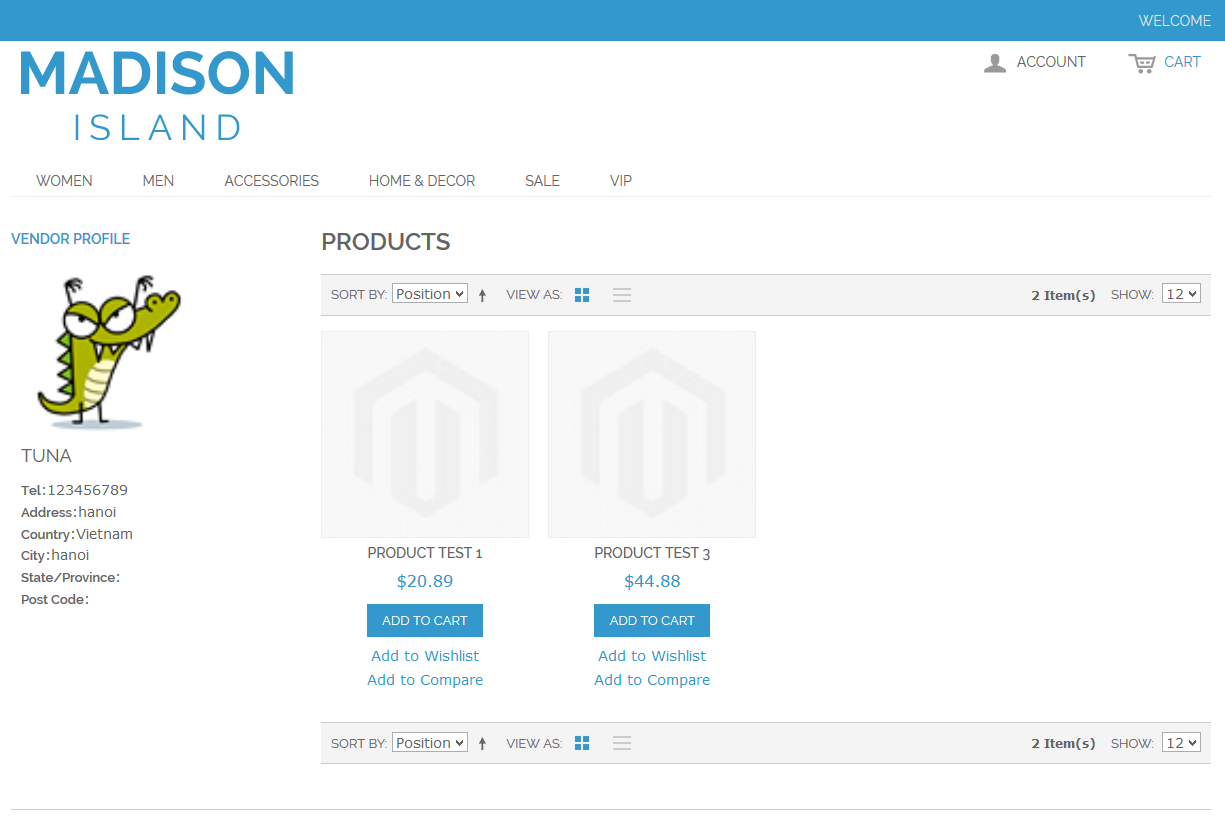Switch to list view in top toolbar
Viewport: 1225px width, 819px height.
(622, 295)
